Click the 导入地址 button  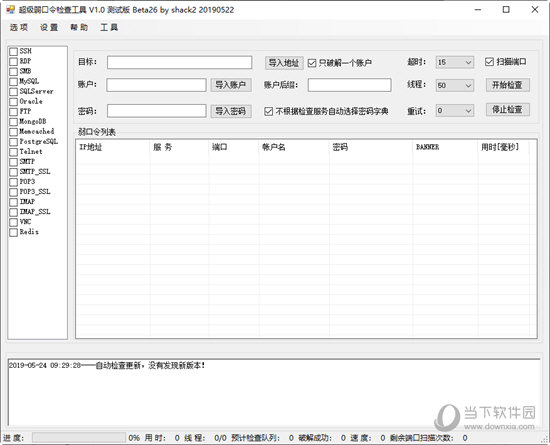[284, 63]
